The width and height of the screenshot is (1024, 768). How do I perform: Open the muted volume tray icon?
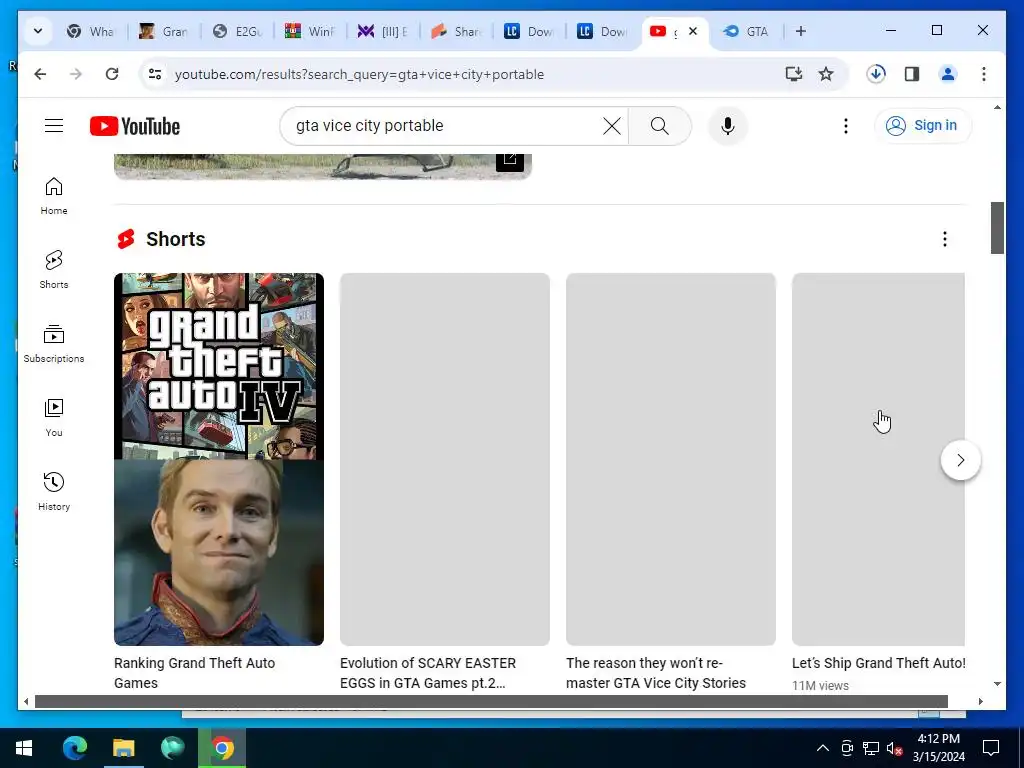(894, 748)
